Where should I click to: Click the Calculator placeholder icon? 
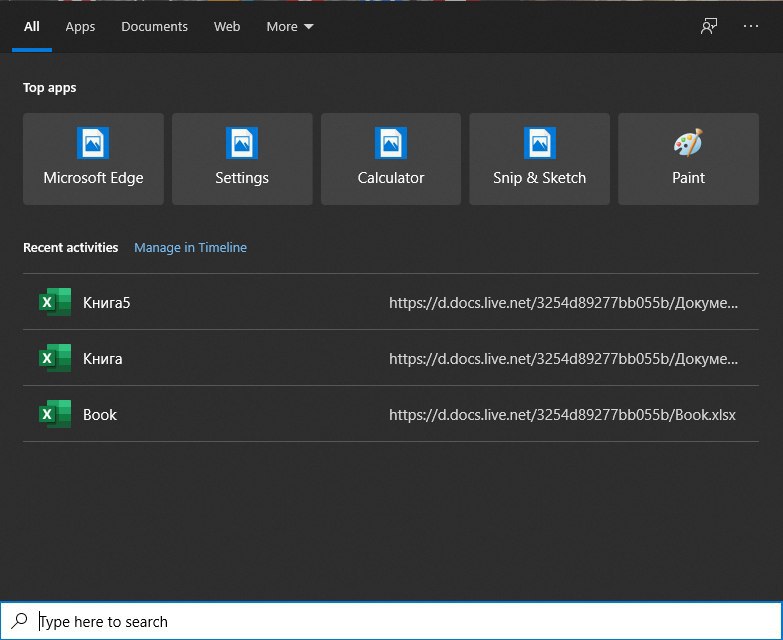tap(391, 143)
